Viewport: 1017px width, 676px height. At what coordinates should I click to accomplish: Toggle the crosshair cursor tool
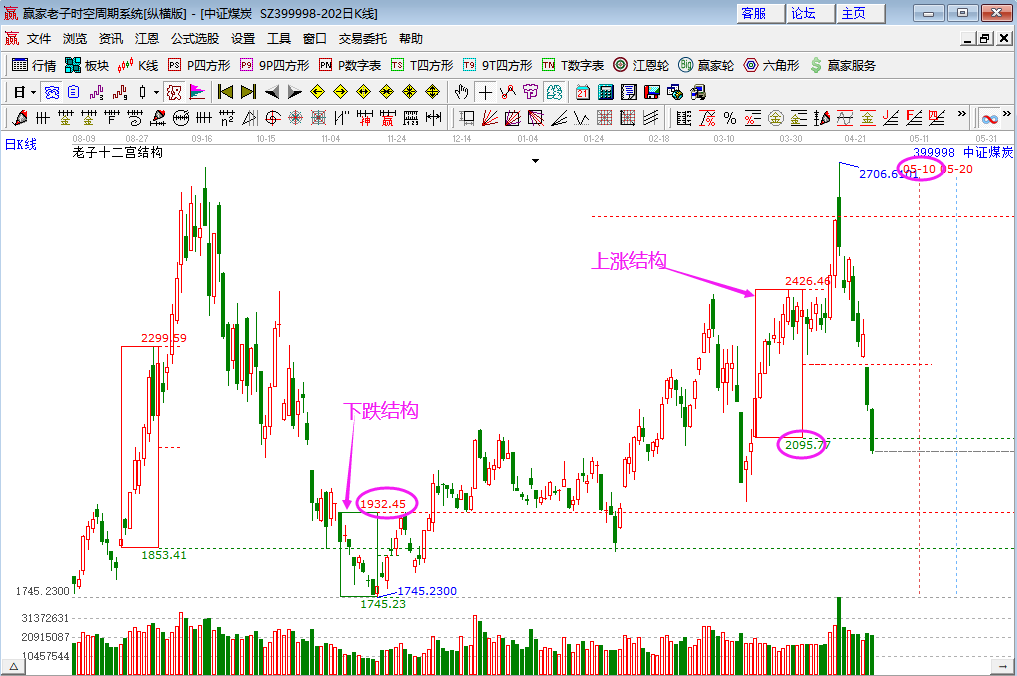pos(485,93)
